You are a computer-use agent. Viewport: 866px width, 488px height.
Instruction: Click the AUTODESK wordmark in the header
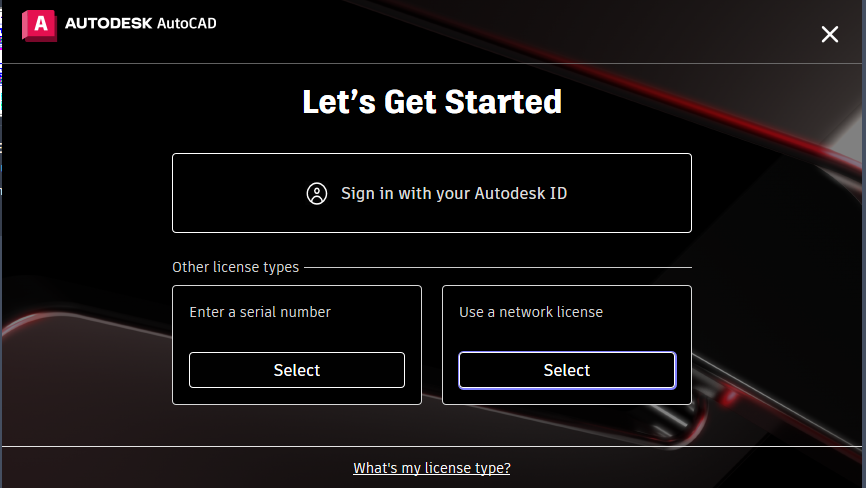coord(108,23)
